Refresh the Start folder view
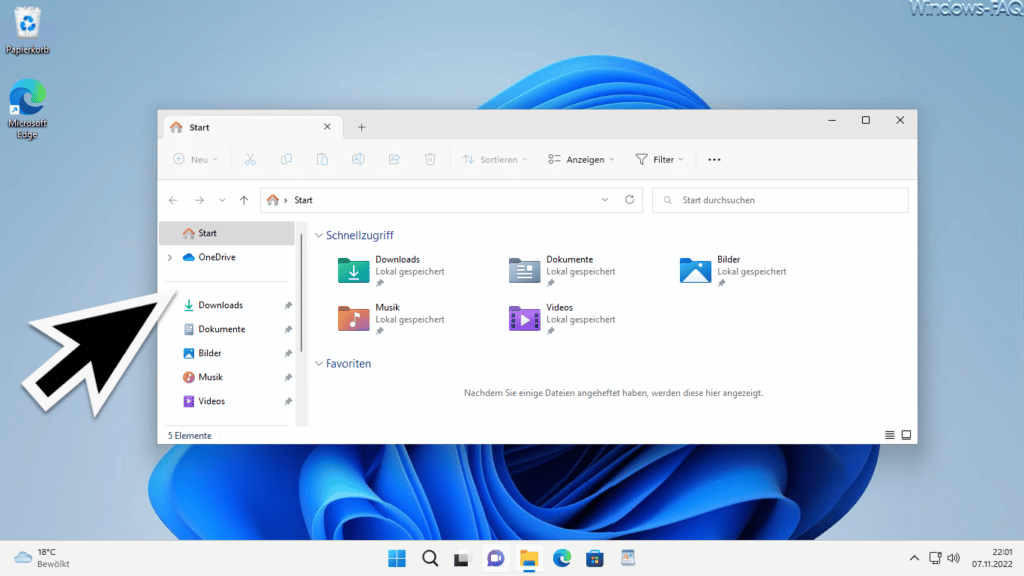 630,200
